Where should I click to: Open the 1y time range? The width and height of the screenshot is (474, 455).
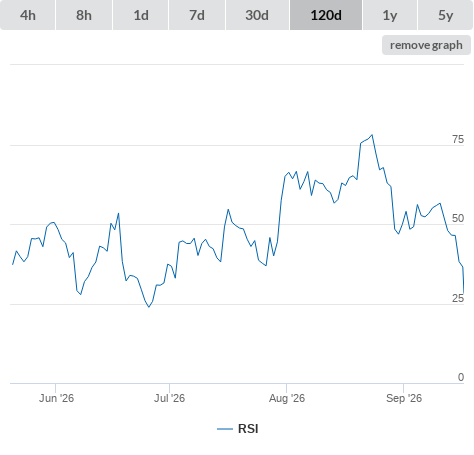390,15
